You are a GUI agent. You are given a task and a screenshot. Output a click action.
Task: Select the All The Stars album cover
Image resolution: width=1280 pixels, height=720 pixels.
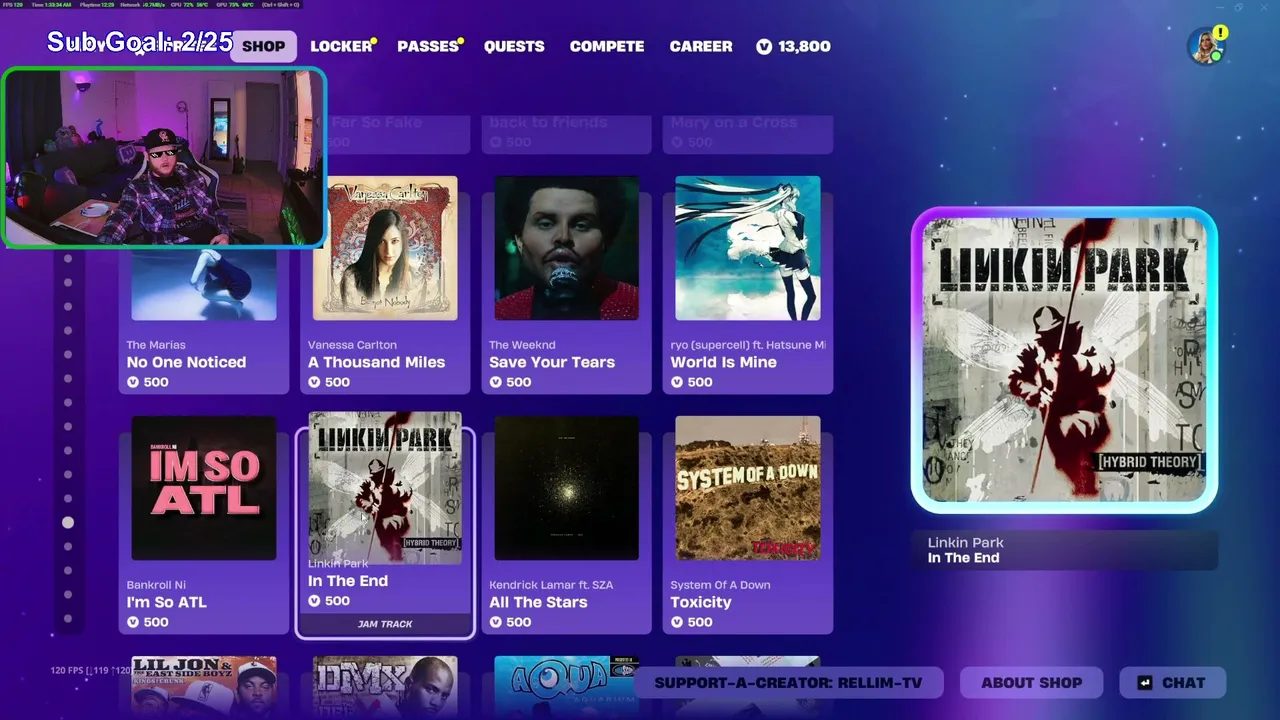point(566,488)
